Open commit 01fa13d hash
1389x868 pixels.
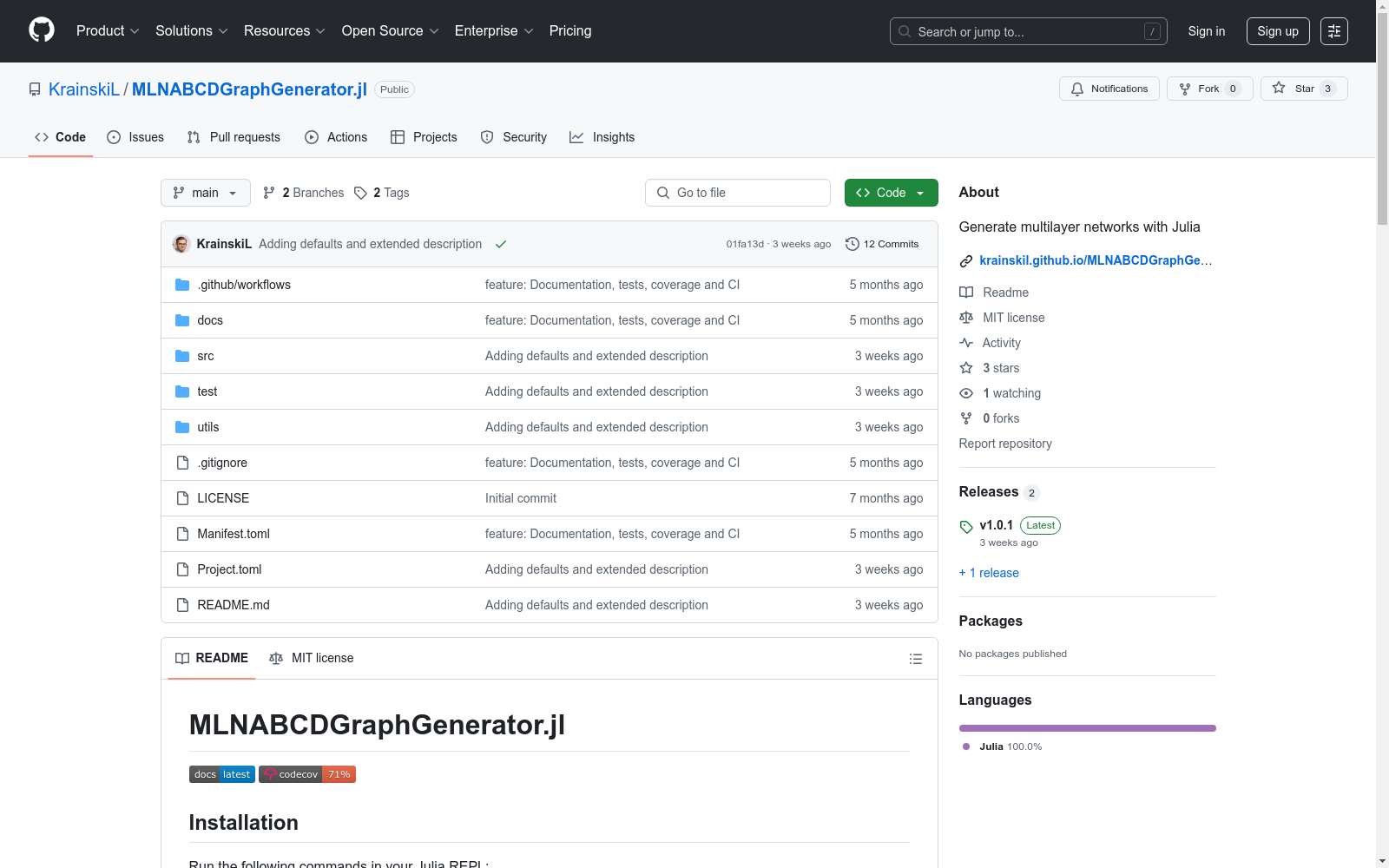[x=745, y=244]
